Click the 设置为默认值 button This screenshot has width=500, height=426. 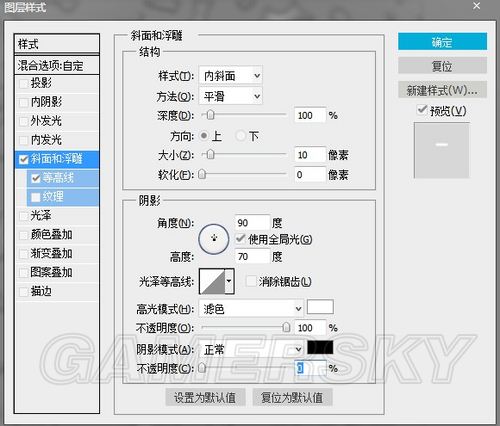[205, 397]
